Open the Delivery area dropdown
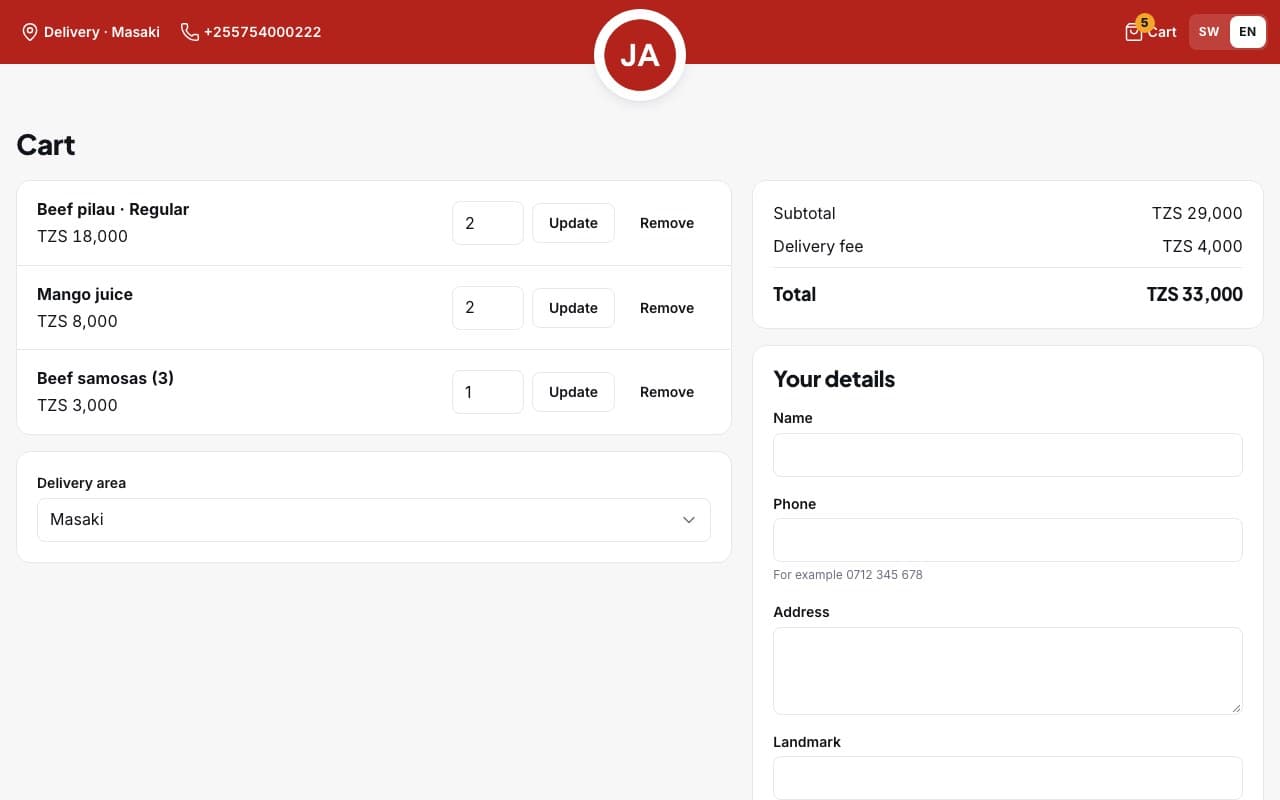The height and width of the screenshot is (800, 1280). (x=374, y=520)
